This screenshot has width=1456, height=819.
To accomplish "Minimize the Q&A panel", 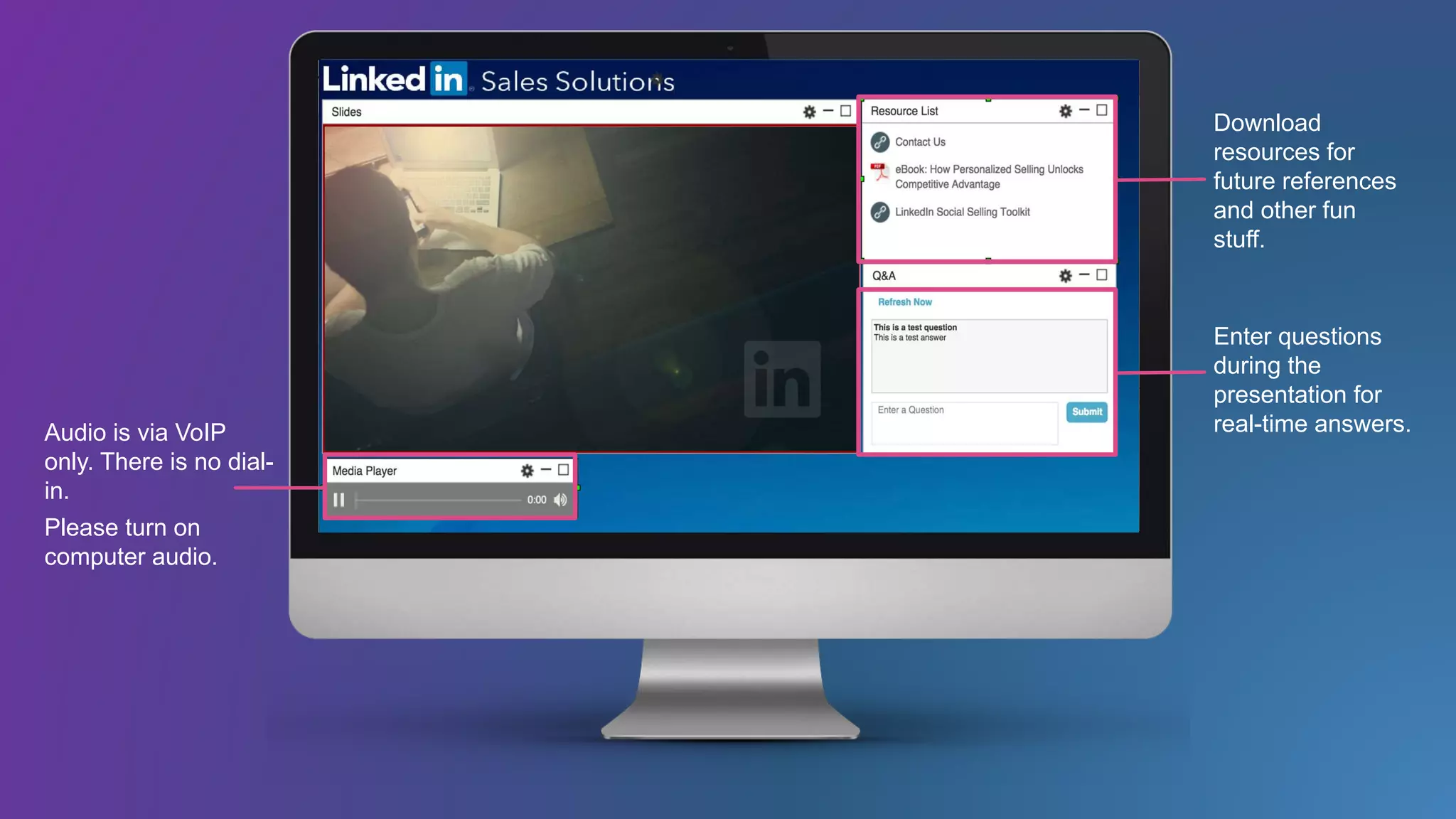I will click(1083, 275).
